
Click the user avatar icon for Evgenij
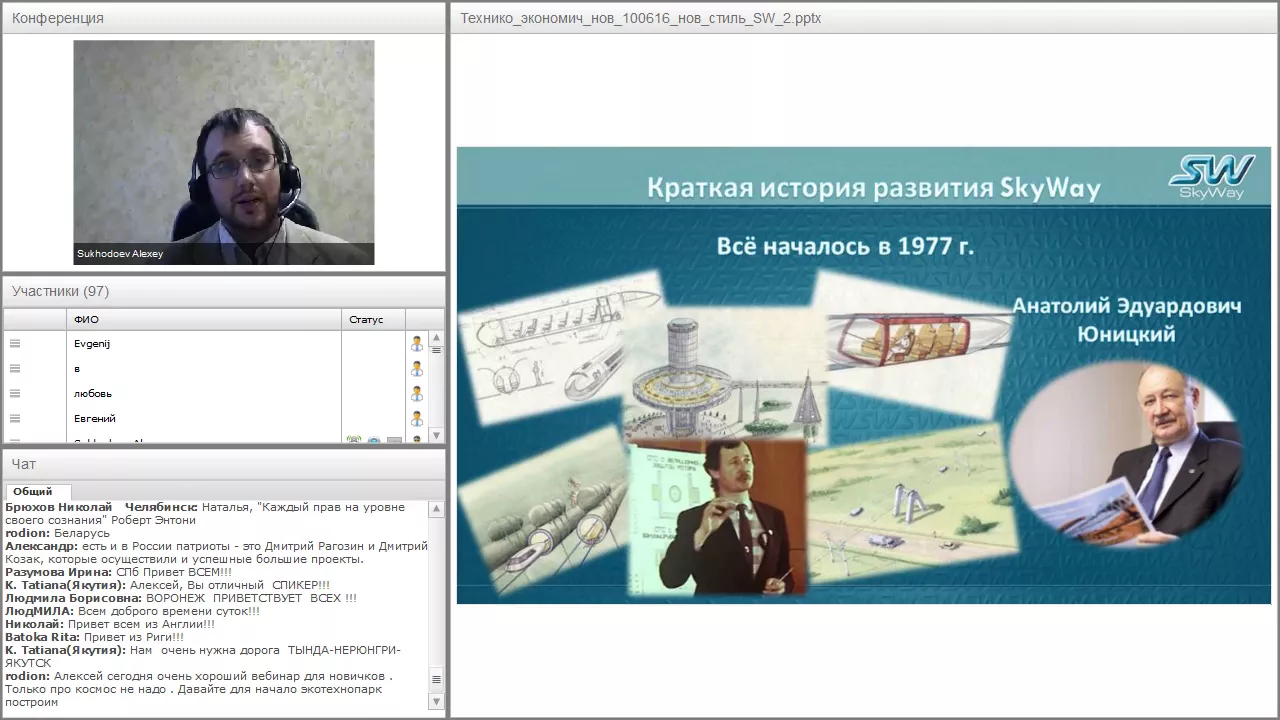pos(417,343)
